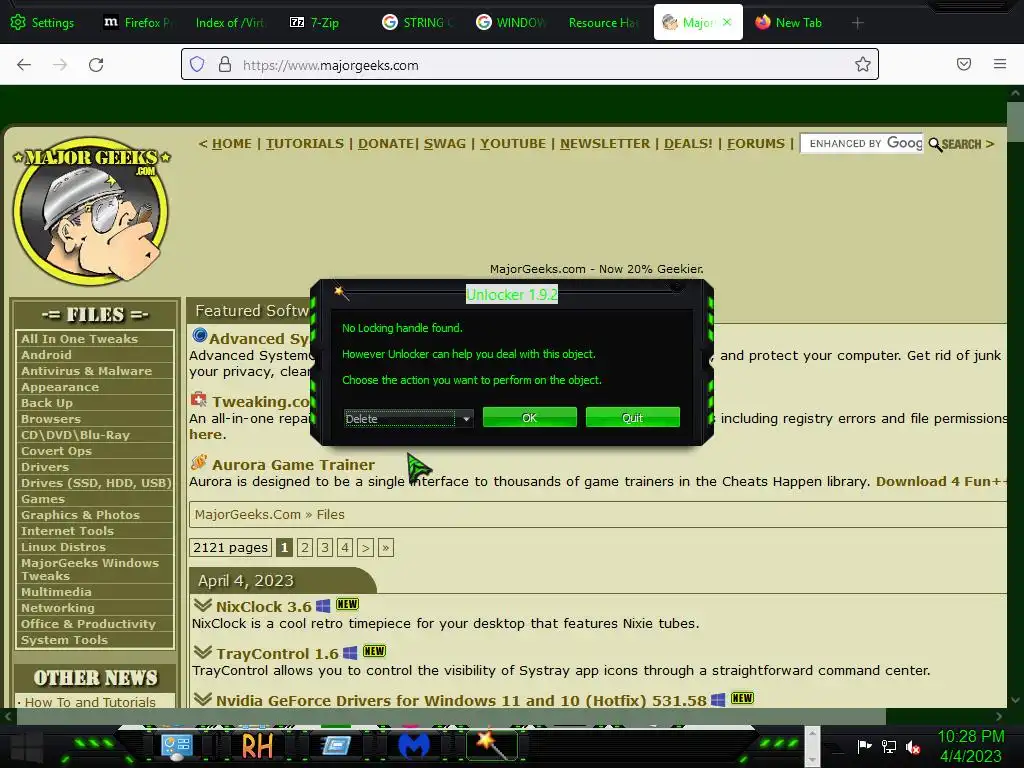Go to page 4 of the file listing
The height and width of the screenshot is (768, 1024).
[345, 547]
